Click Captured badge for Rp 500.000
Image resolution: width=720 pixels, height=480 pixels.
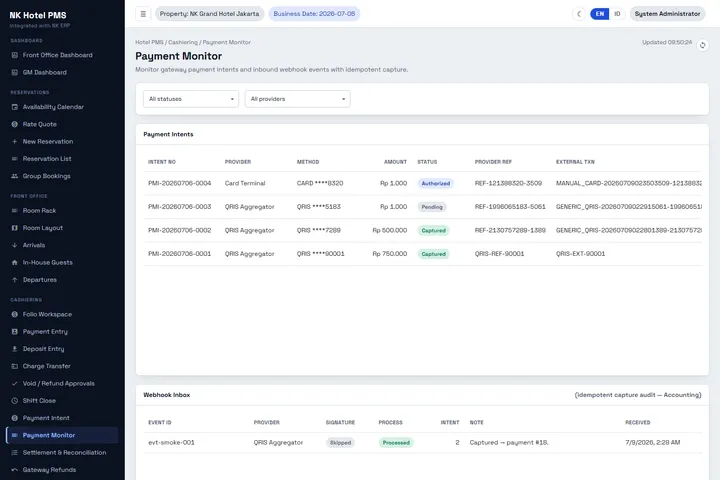pos(433,230)
